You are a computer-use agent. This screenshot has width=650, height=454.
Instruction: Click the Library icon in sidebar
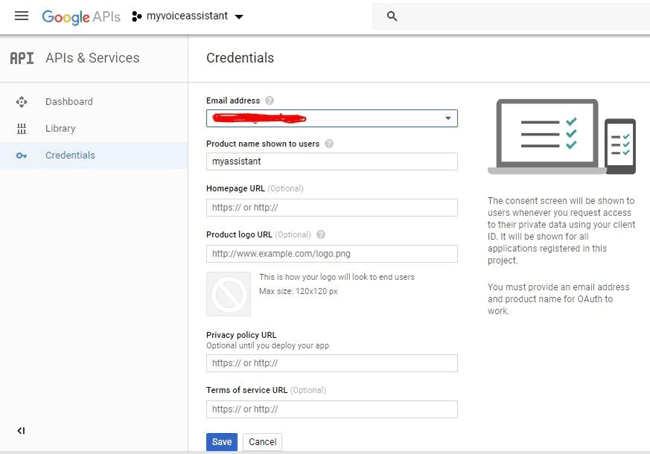22,129
